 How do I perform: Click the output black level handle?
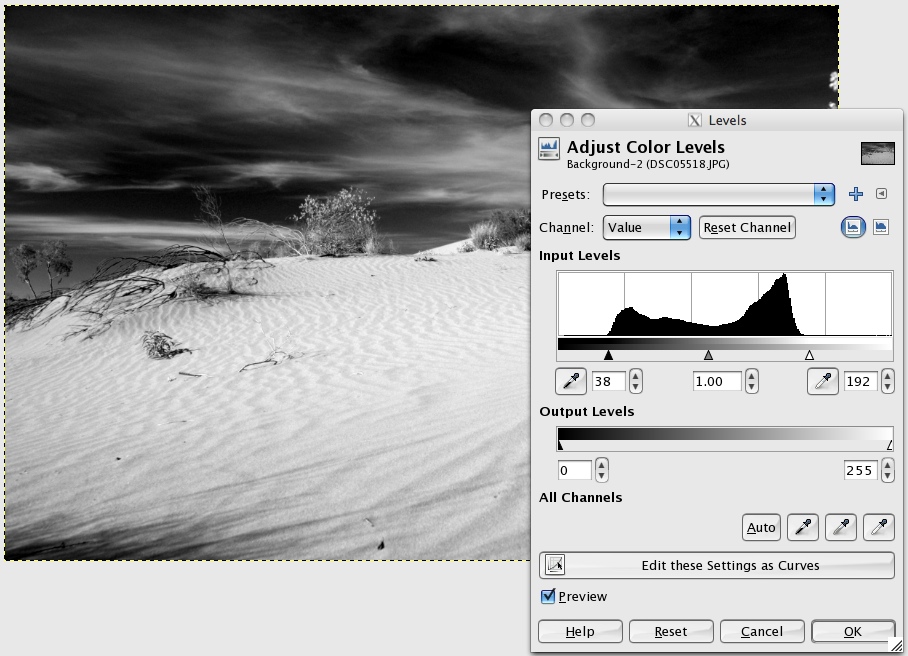[560, 445]
